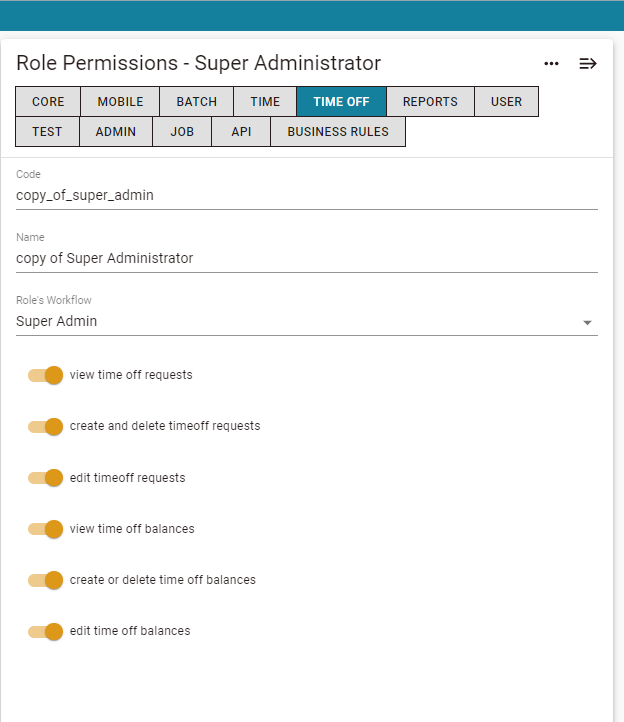Click the Code input field
This screenshot has width=624, height=722.
[307, 196]
